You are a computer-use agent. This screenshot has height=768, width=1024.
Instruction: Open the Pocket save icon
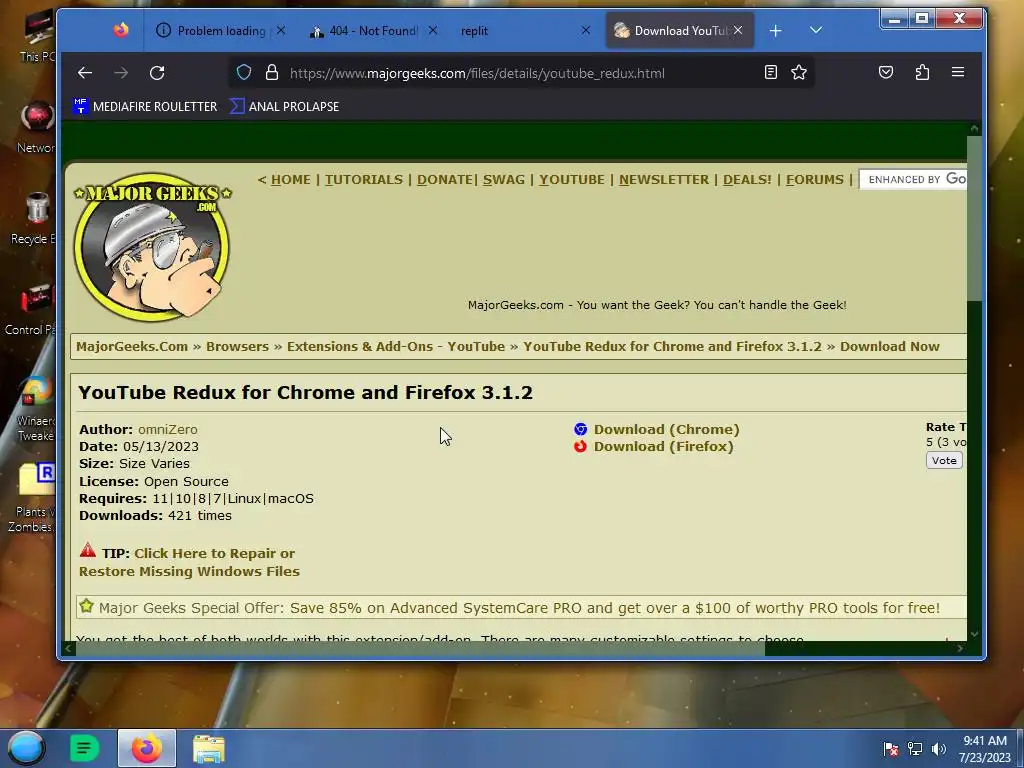click(886, 72)
